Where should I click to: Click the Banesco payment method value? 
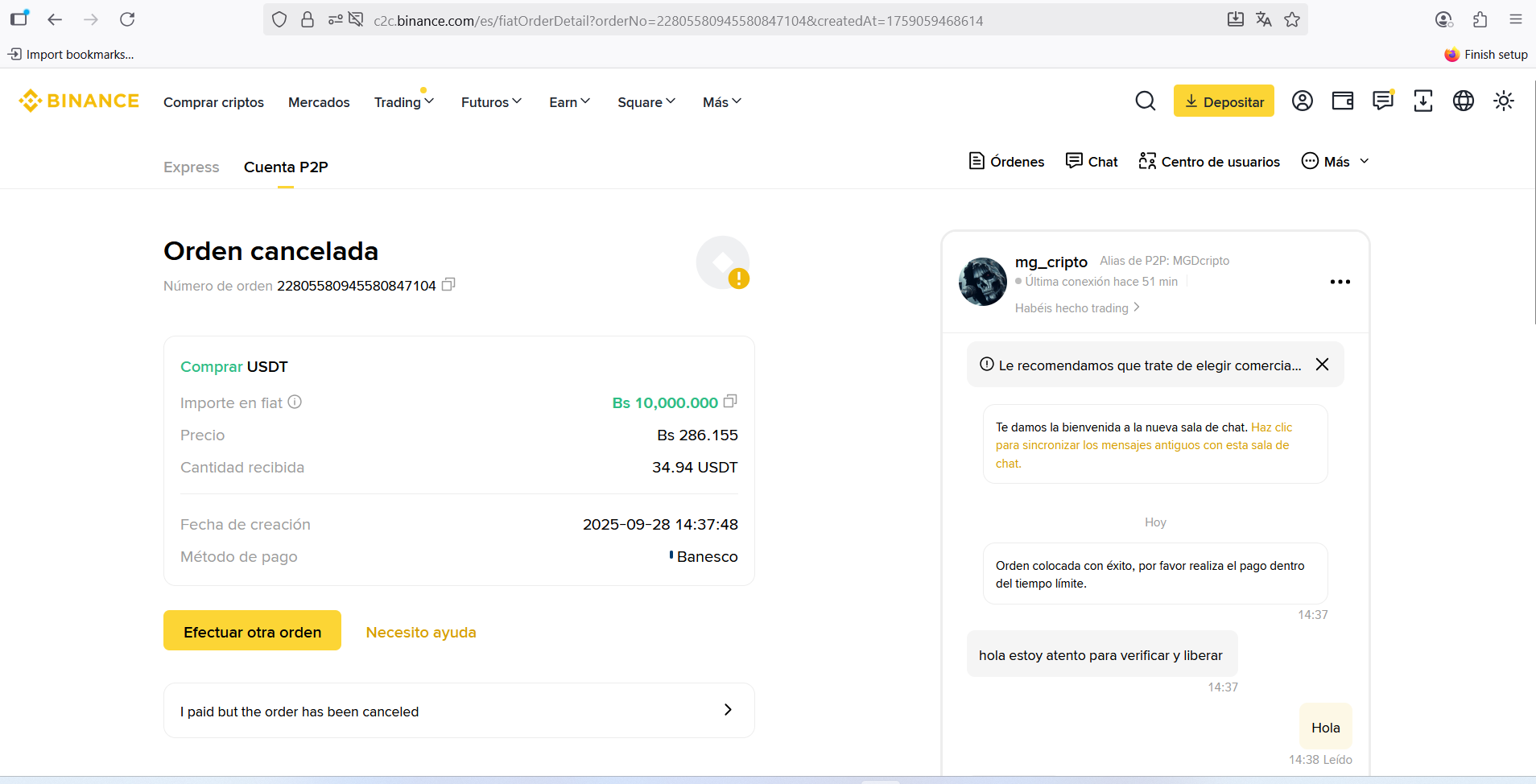[704, 557]
